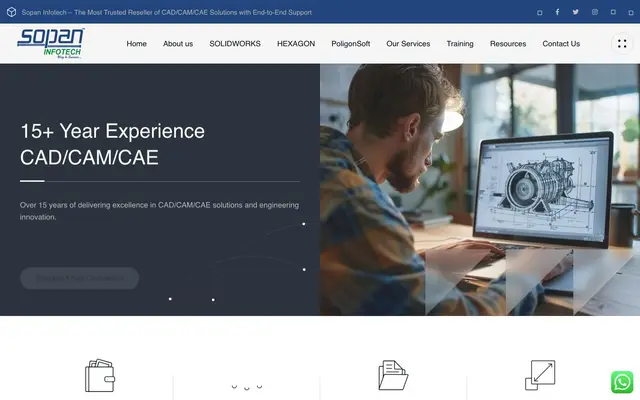640x400 pixels.
Task: Open the Resources menu item
Action: tap(508, 44)
